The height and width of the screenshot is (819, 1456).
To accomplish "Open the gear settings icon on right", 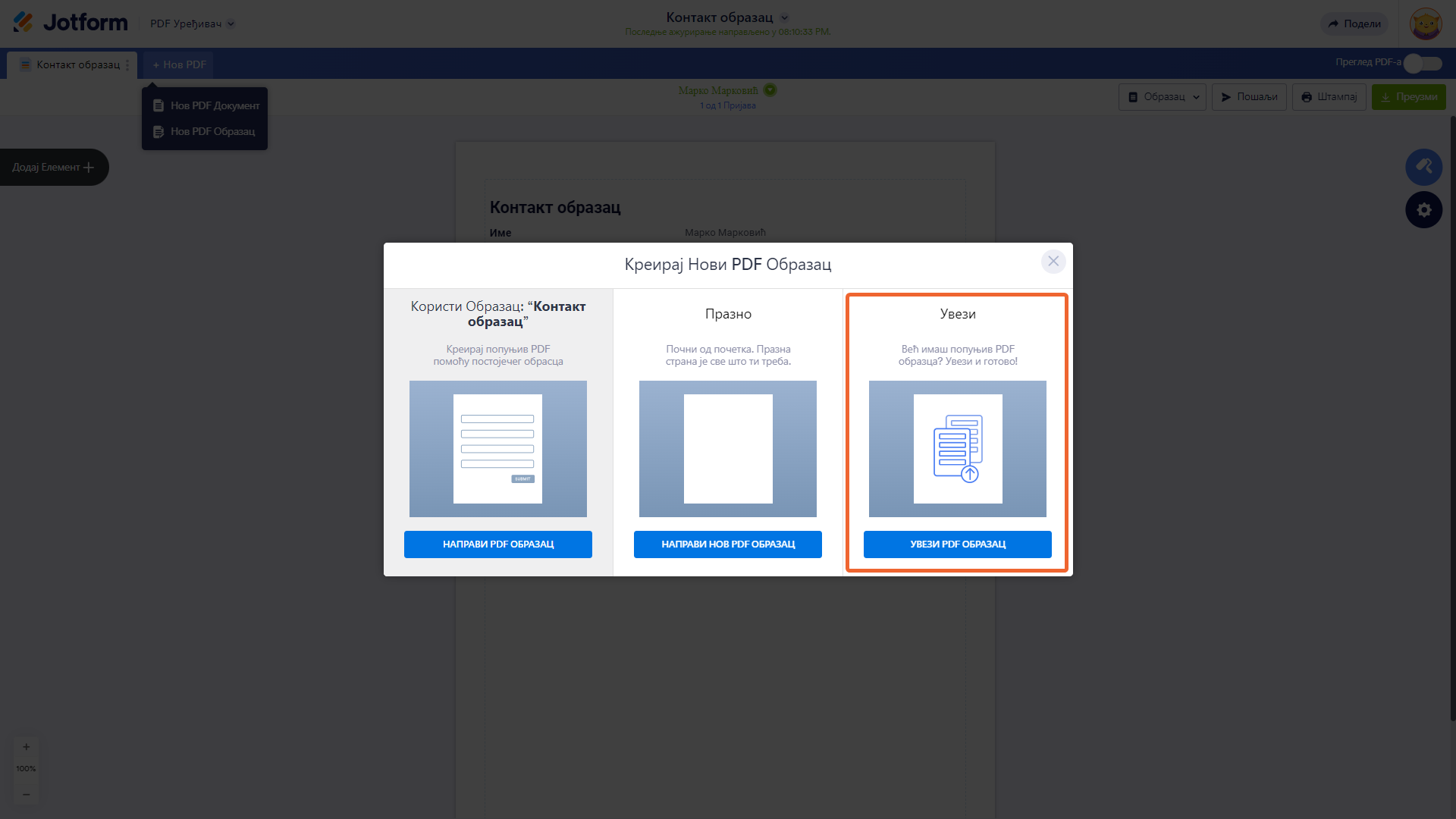I will pyautogui.click(x=1423, y=210).
